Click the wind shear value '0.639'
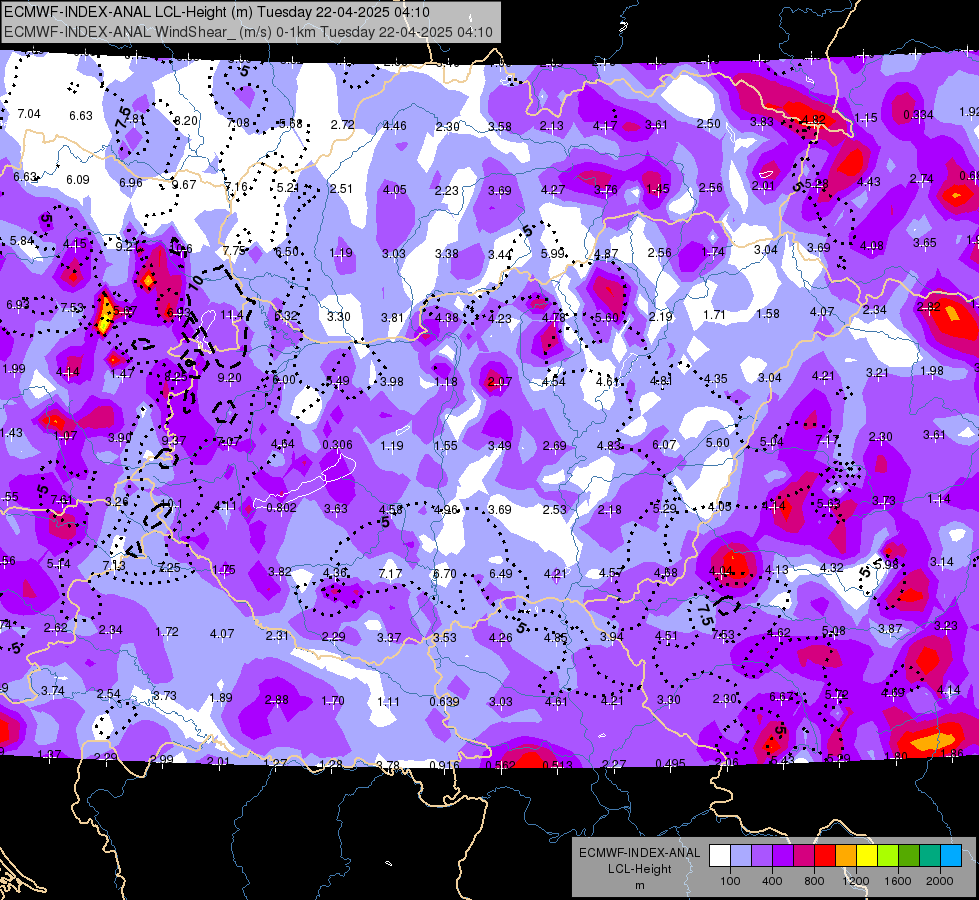This screenshot has width=979, height=900. pyautogui.click(x=445, y=701)
